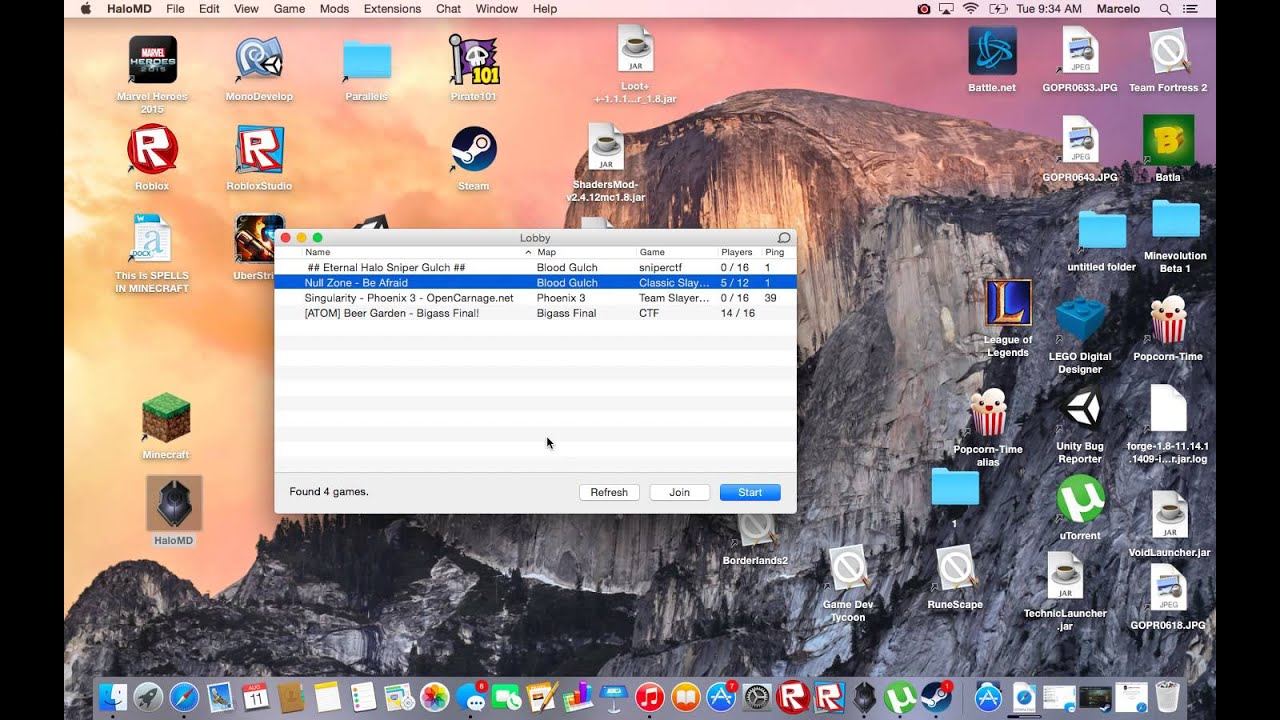The width and height of the screenshot is (1280, 720).
Task: Open the Chat menu
Action: click(x=448, y=9)
